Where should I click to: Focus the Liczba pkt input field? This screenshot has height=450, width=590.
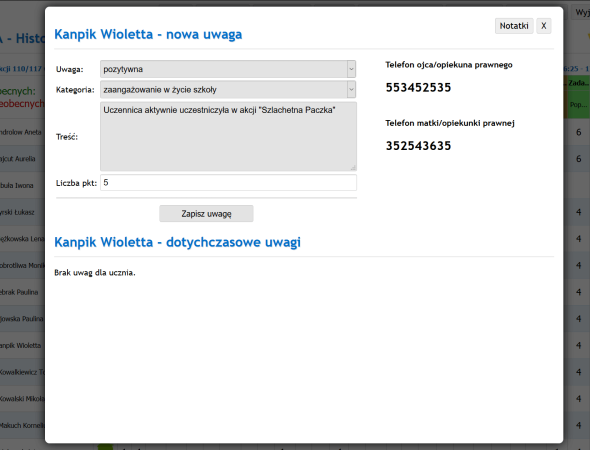pos(228,183)
